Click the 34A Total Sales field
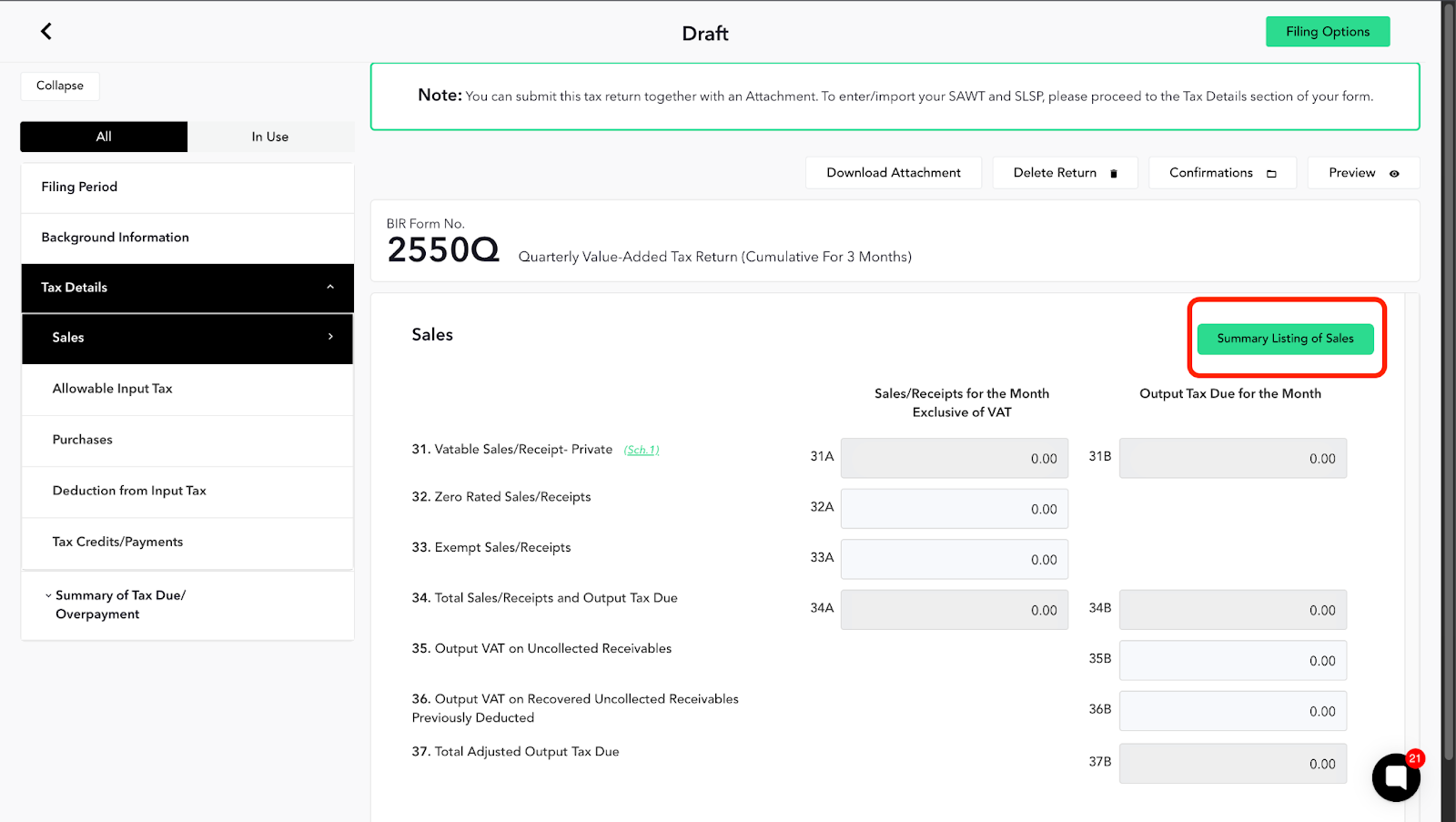 click(x=955, y=610)
